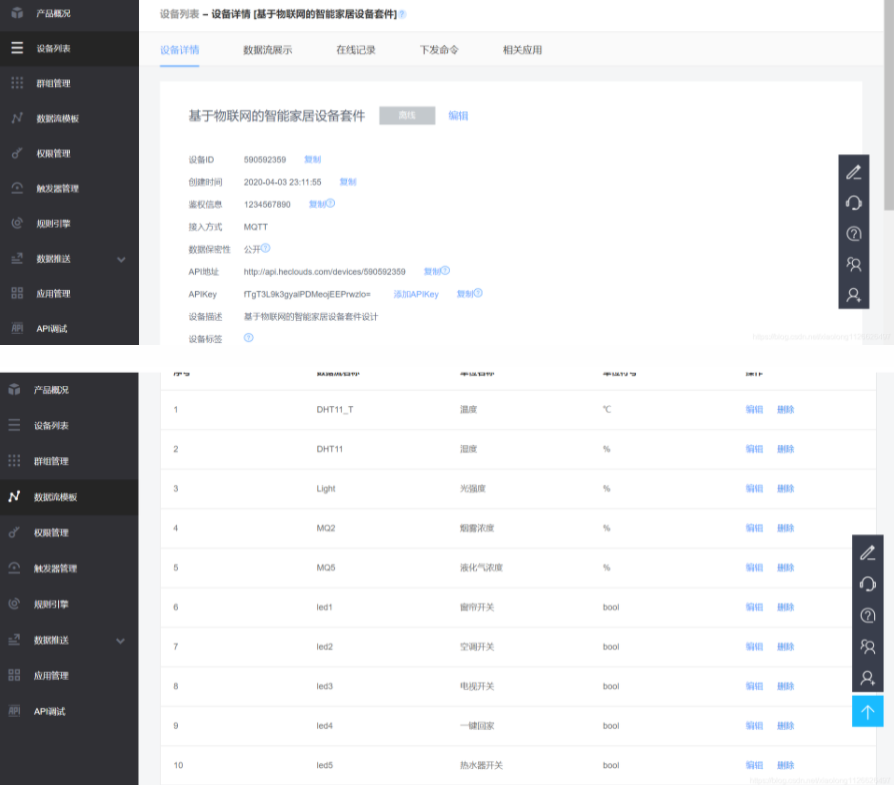Click 规则引擎 icon in device details sidebar
This screenshot has width=894, height=785.
click(17, 223)
